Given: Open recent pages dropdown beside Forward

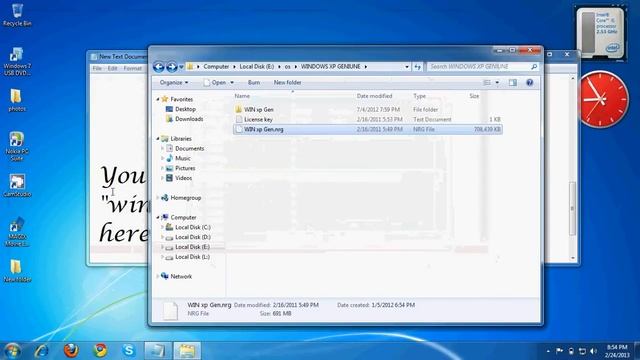Looking at the screenshot, I should (181, 67).
